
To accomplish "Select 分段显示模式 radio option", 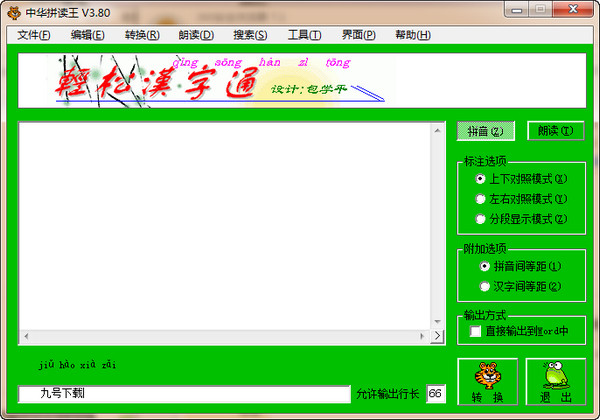I will [x=481, y=218].
